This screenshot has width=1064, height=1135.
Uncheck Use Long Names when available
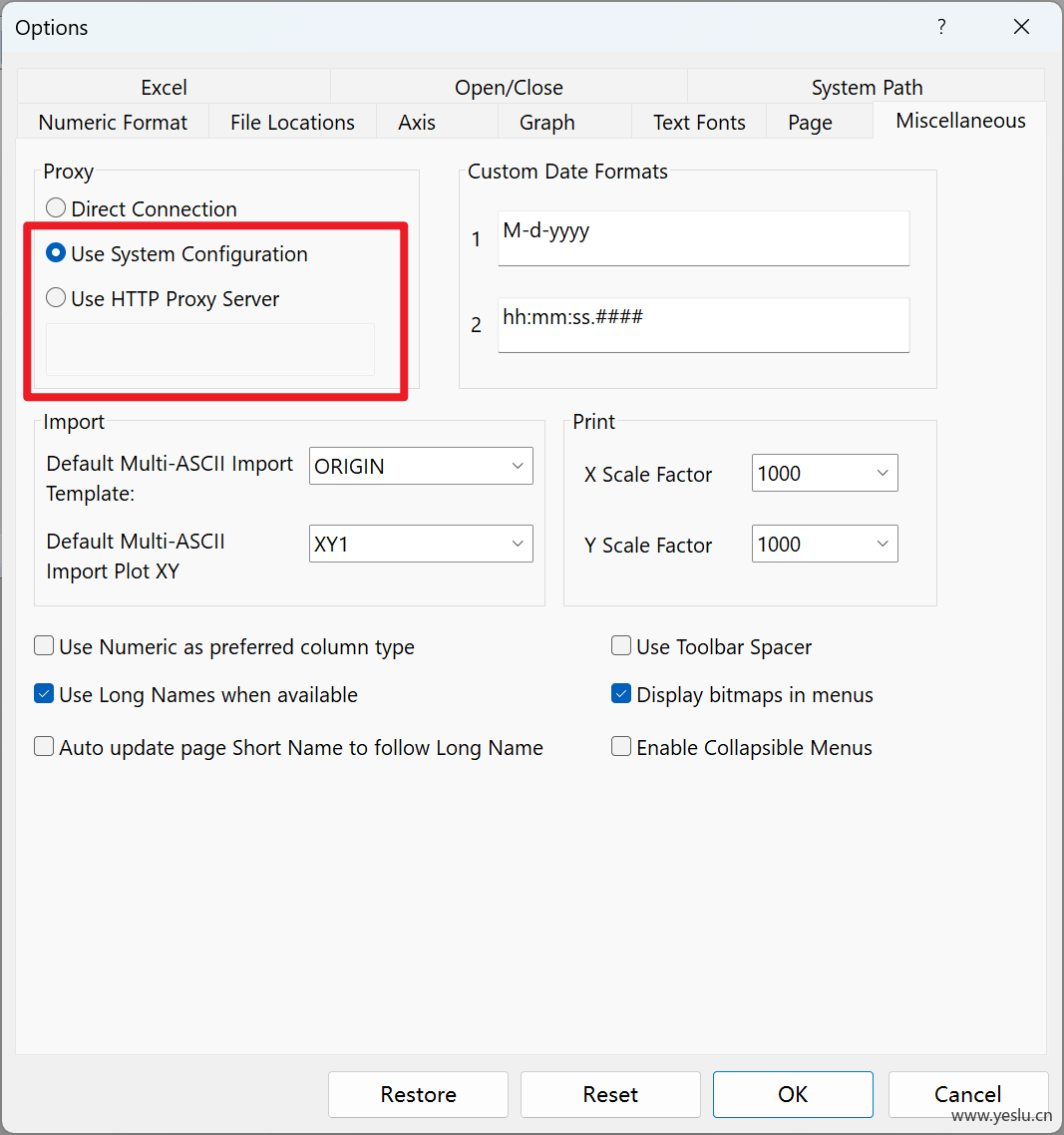coord(44,694)
